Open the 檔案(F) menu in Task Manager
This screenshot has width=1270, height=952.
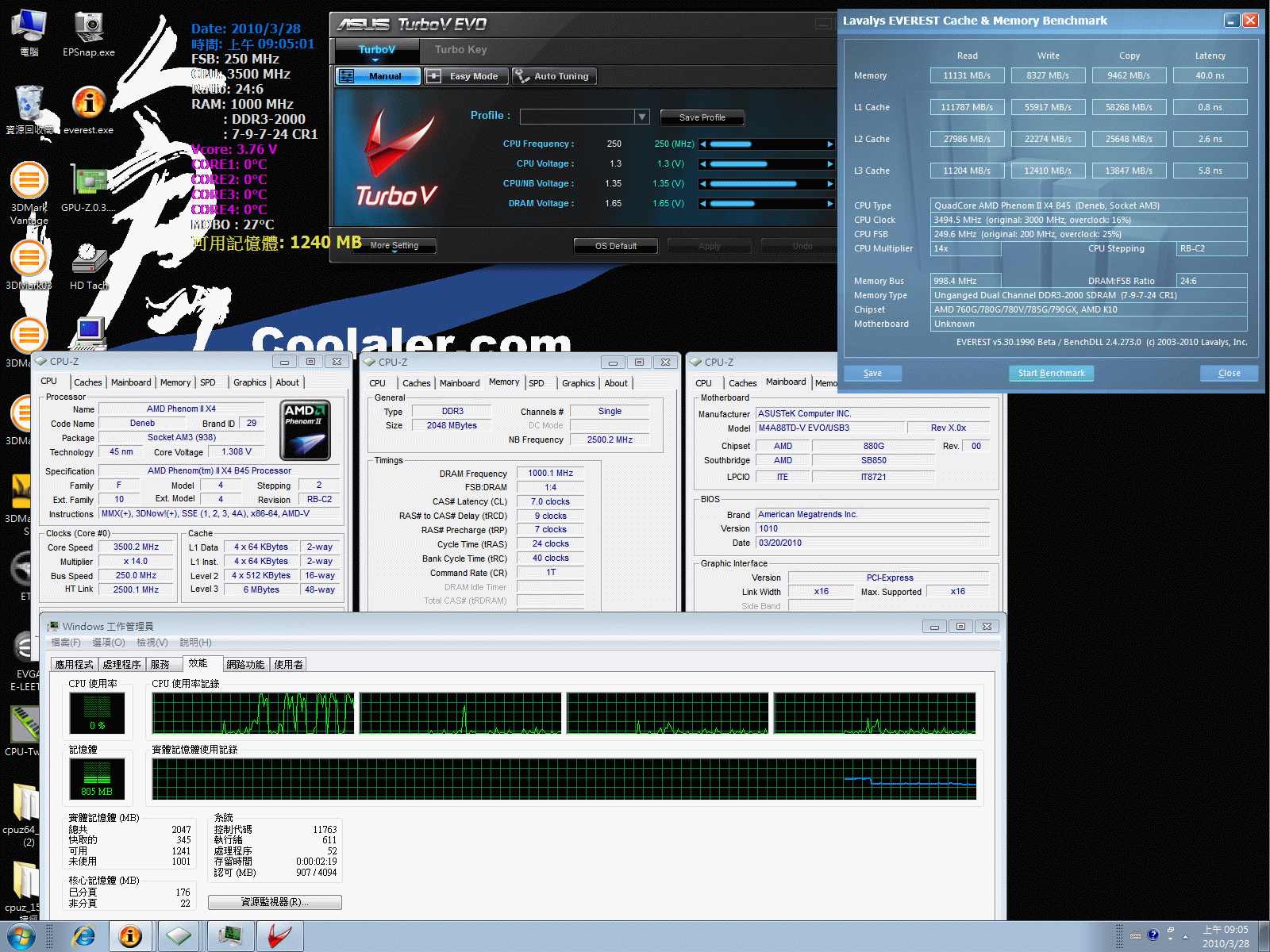click(66, 643)
